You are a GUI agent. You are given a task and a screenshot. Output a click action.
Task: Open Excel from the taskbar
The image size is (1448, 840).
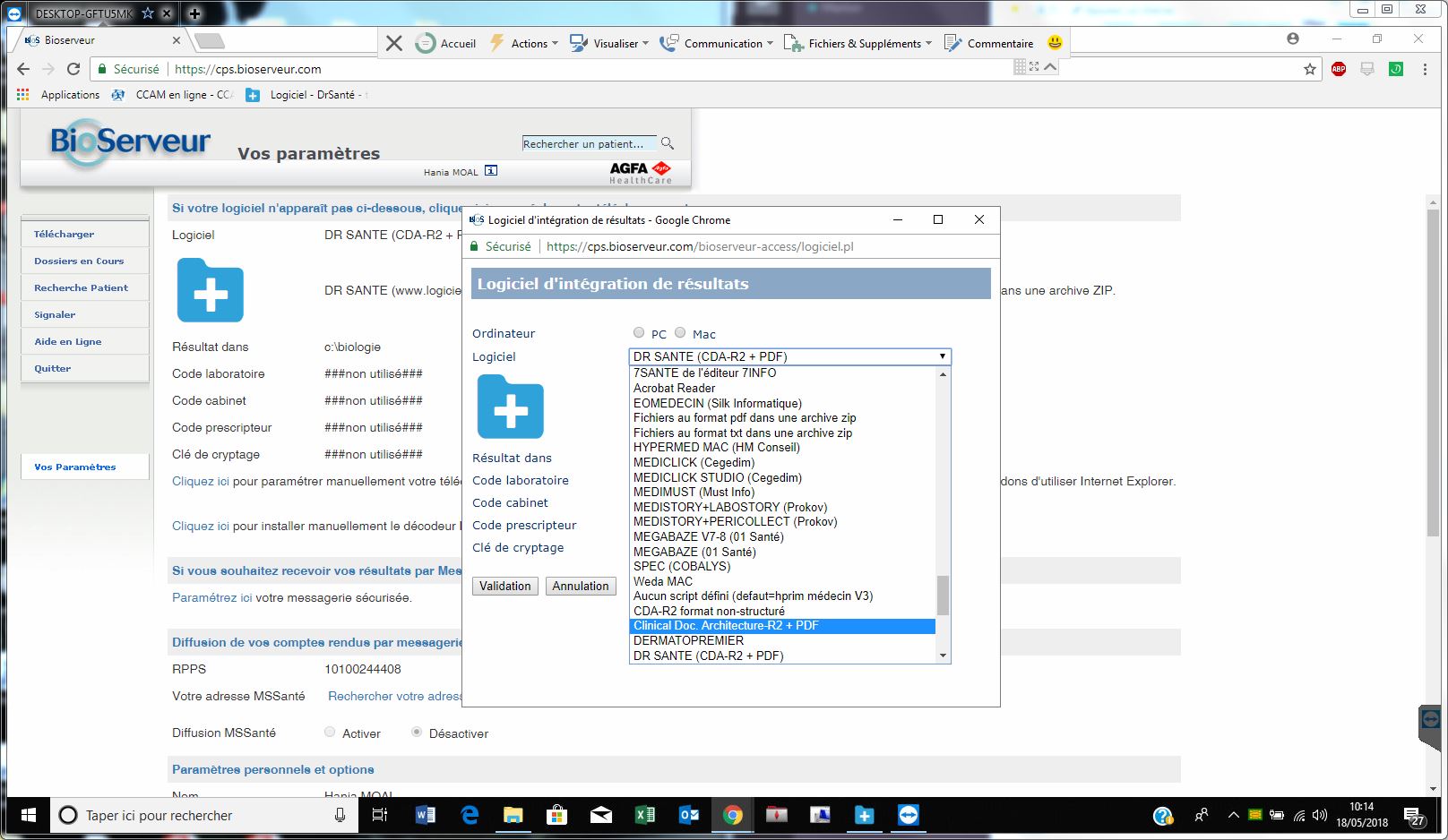point(644,815)
